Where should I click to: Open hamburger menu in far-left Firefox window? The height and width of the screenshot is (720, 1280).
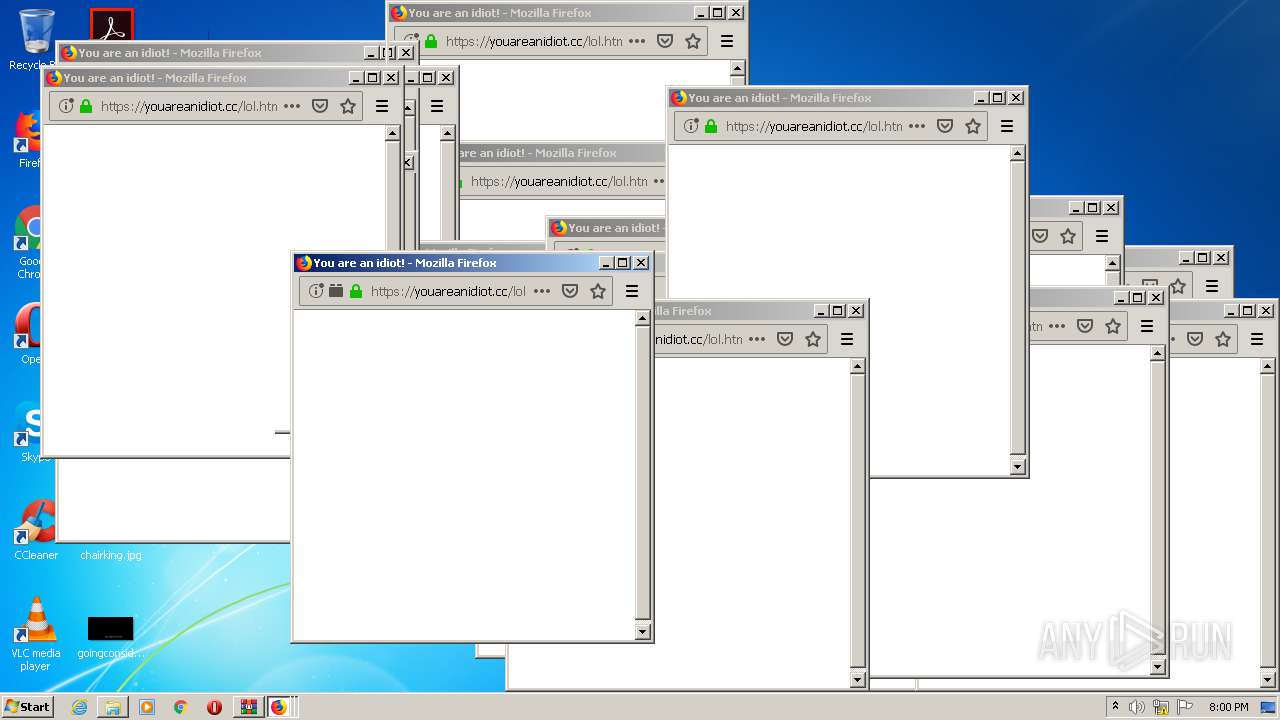[x=382, y=106]
